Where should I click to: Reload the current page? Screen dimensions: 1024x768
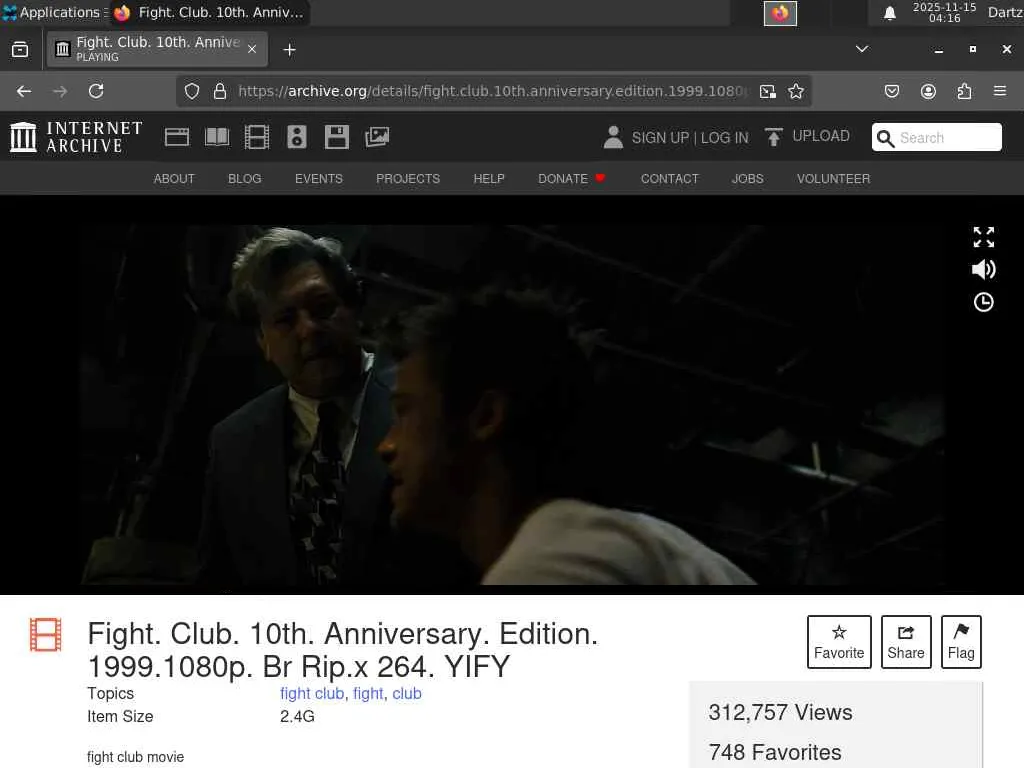(x=96, y=91)
